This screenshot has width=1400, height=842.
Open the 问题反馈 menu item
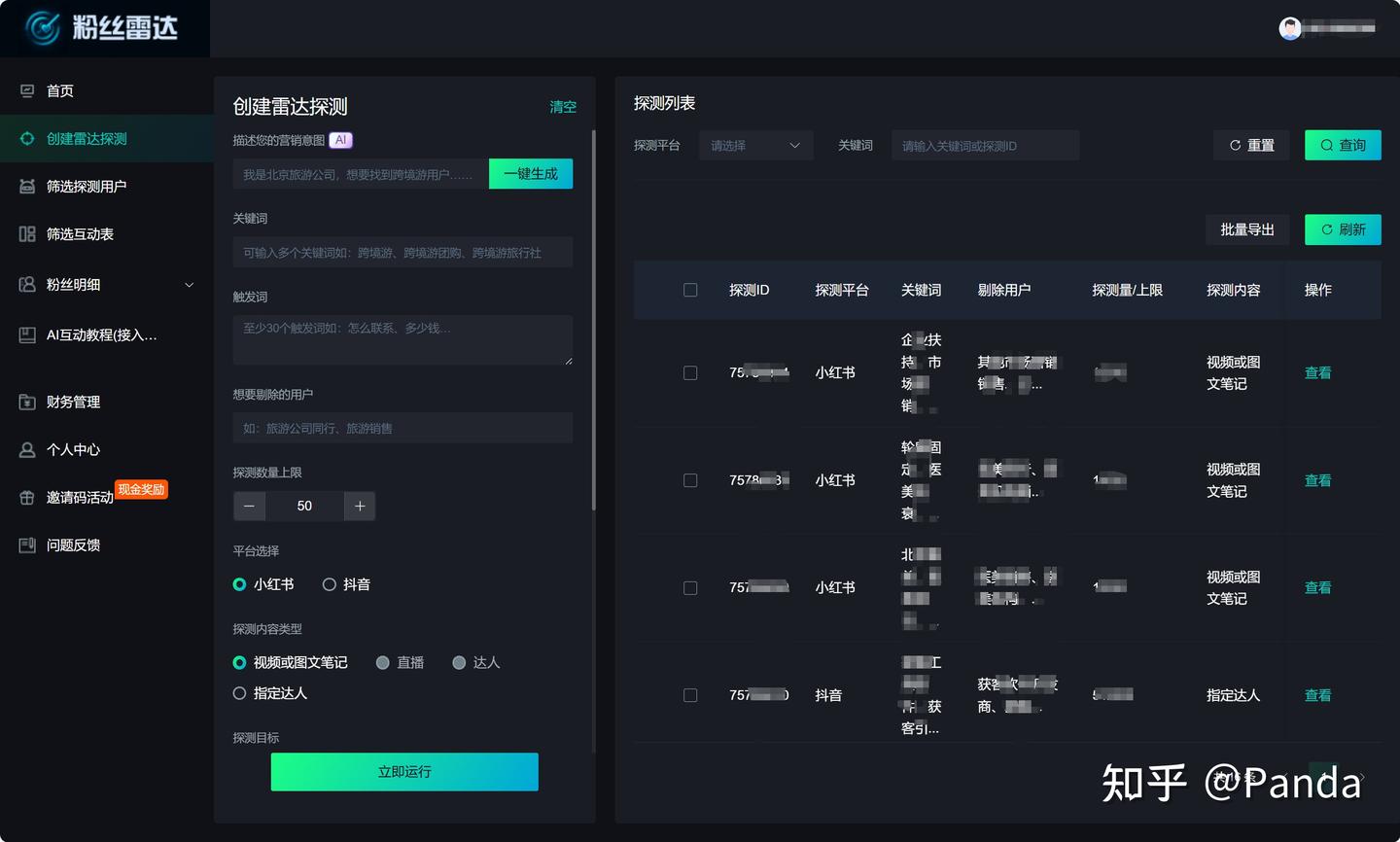pyautogui.click(x=73, y=544)
